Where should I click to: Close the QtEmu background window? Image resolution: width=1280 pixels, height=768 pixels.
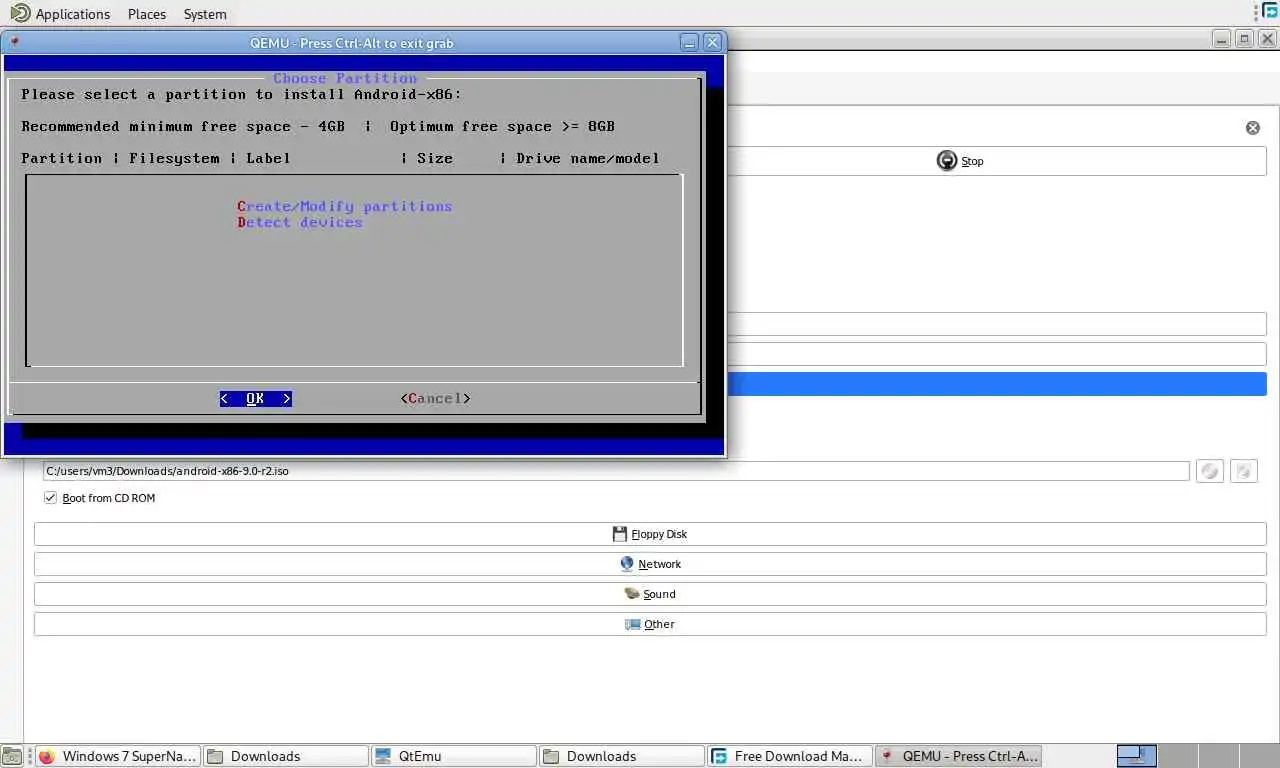tap(1266, 39)
